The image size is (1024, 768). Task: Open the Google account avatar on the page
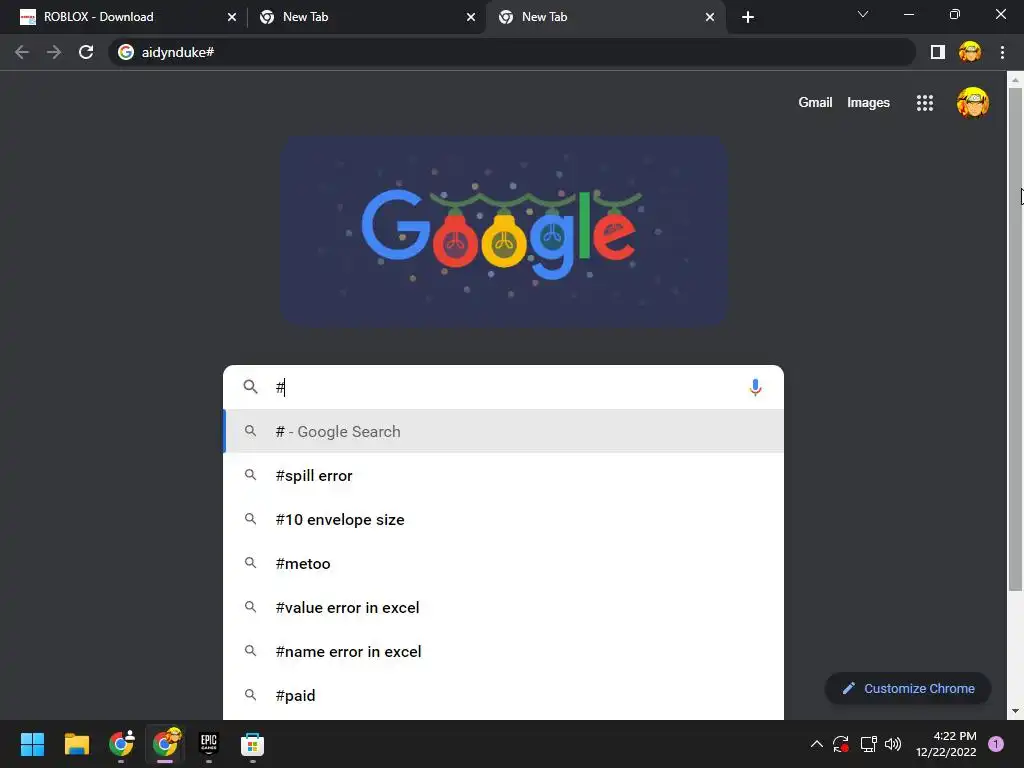[x=972, y=103]
